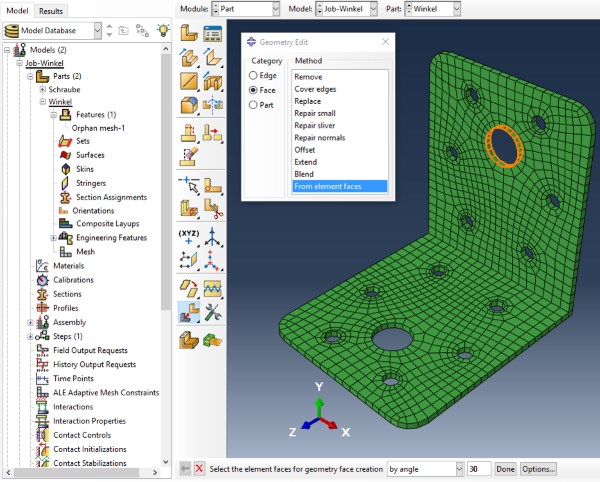Expand the Engineering Features node
The width and height of the screenshot is (600, 482).
(x=54, y=238)
